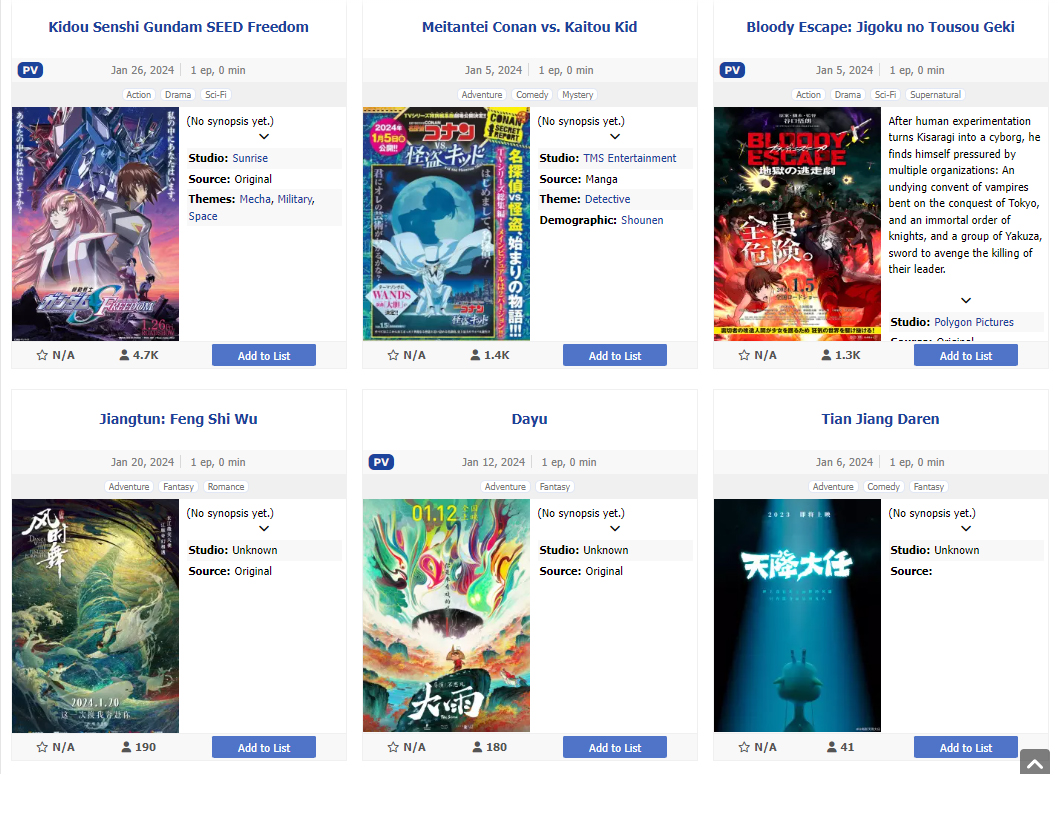Viewport: 1058px width, 830px height.
Task: Add Jiangtun: Feng Shi Wu to list
Action: tap(264, 748)
